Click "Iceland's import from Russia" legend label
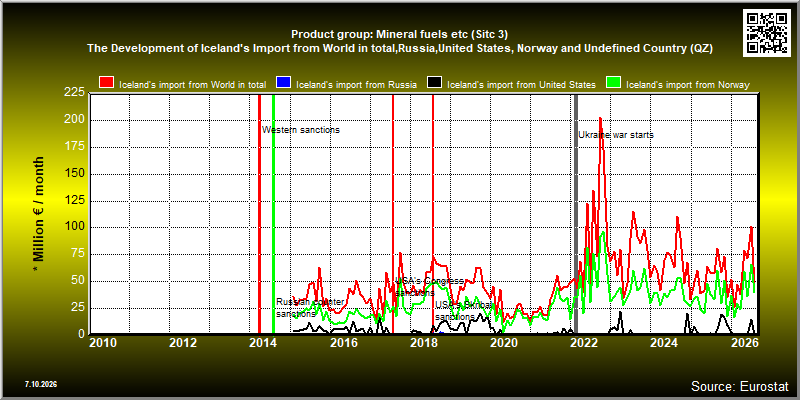Screen dimensions: 800x400 [357, 85]
